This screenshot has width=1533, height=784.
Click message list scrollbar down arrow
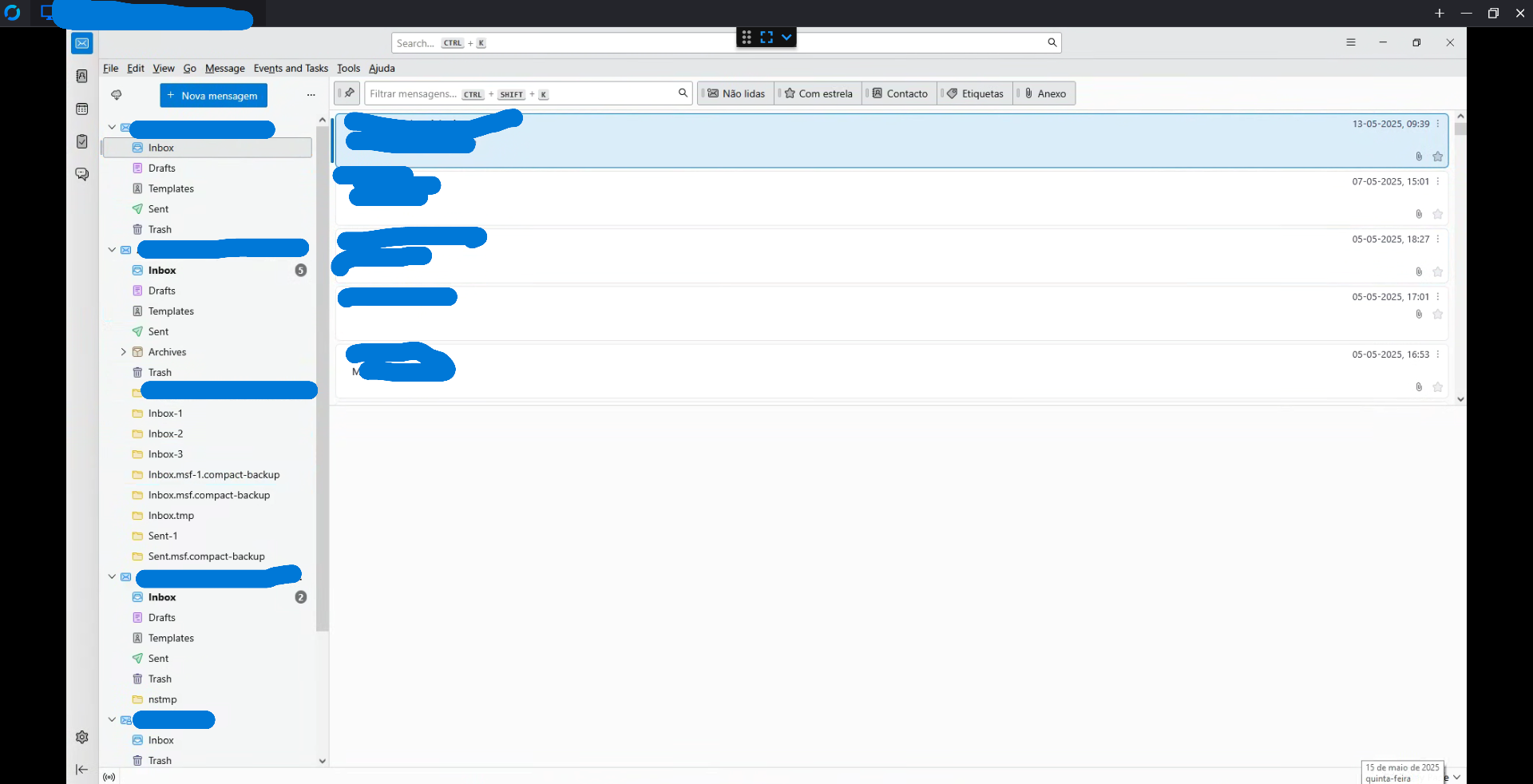[1460, 399]
